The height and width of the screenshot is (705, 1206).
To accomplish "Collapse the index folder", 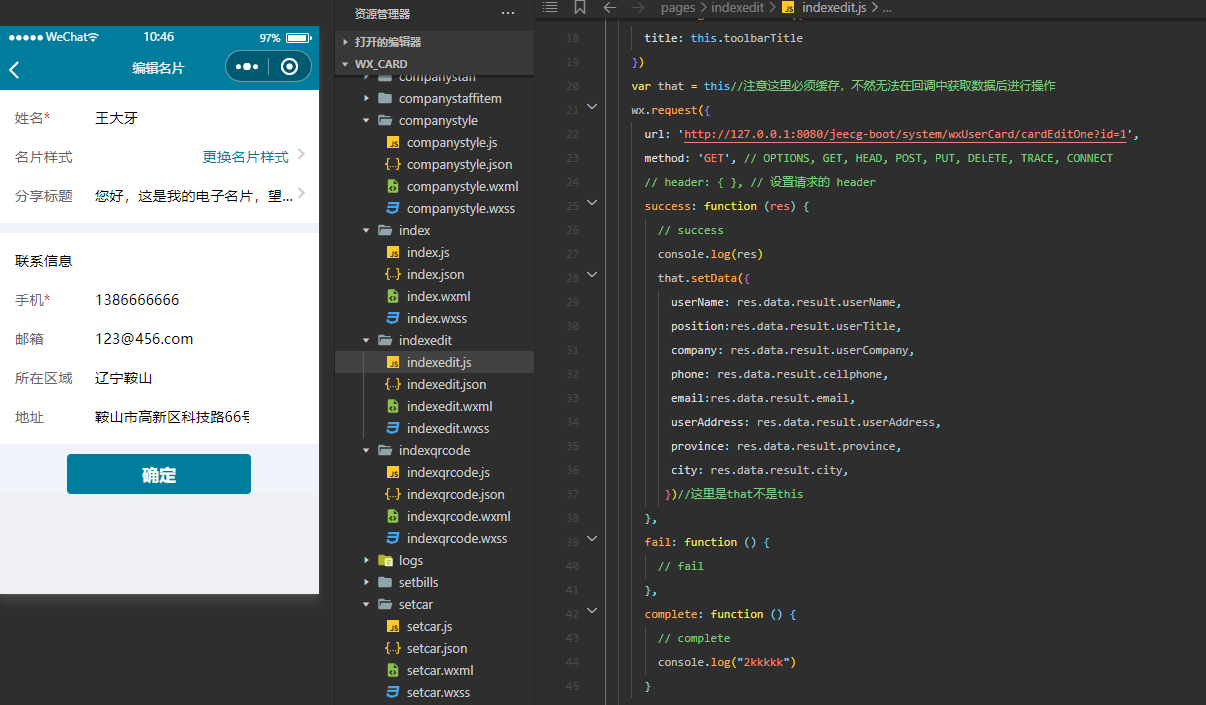I will point(414,231).
